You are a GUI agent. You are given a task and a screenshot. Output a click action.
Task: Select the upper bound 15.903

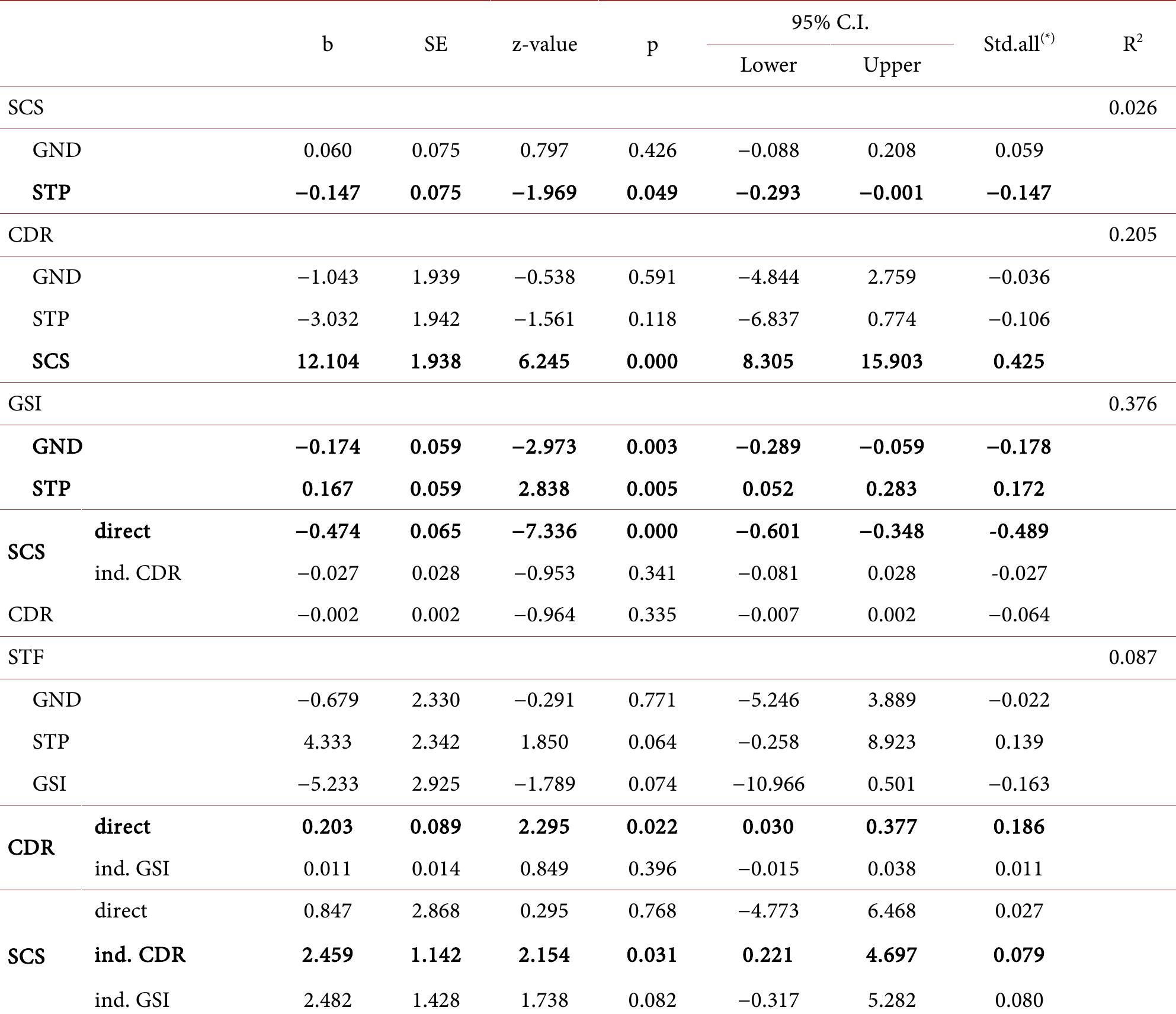coord(892,361)
